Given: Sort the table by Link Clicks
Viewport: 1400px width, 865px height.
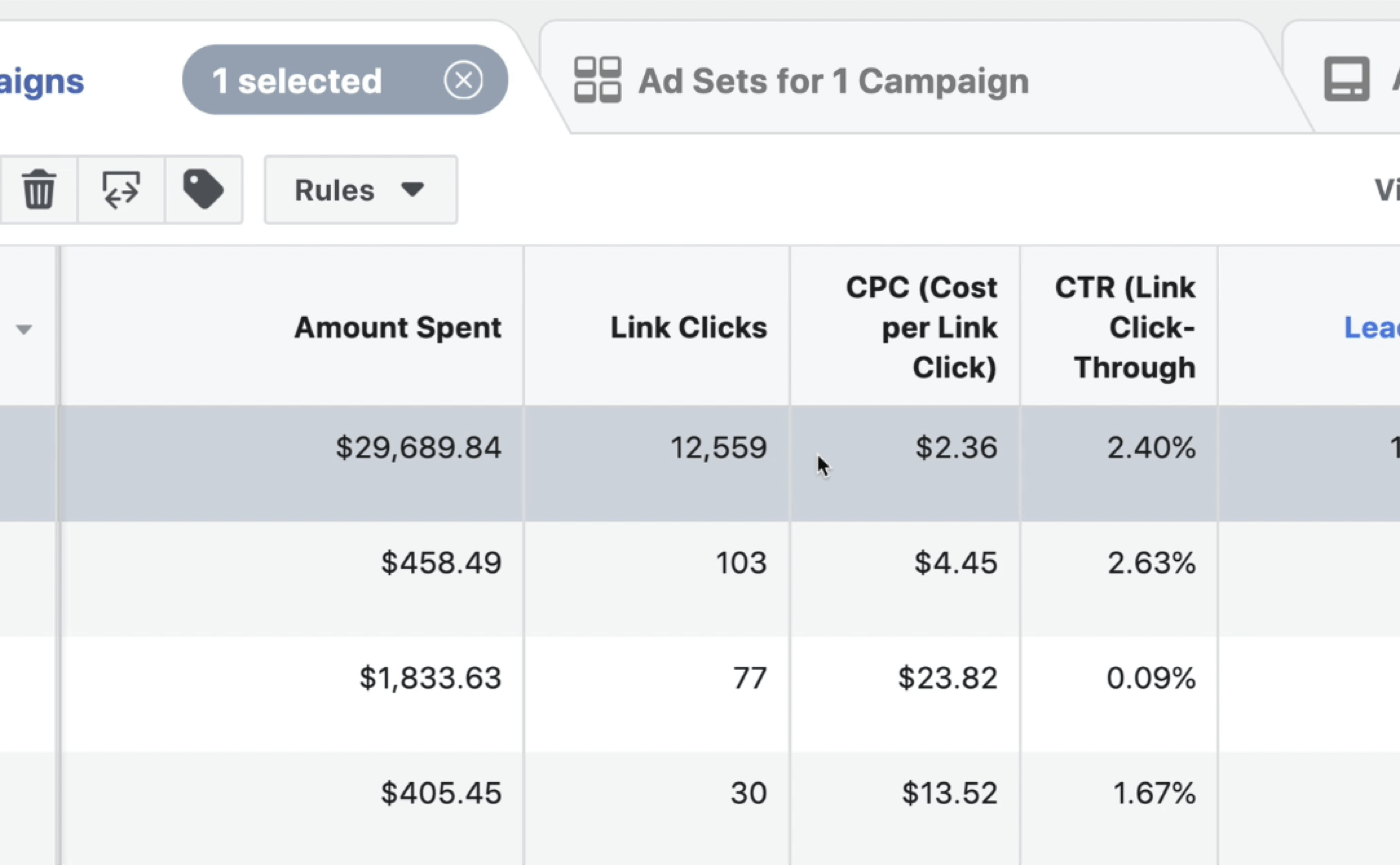Looking at the screenshot, I should tap(688, 327).
